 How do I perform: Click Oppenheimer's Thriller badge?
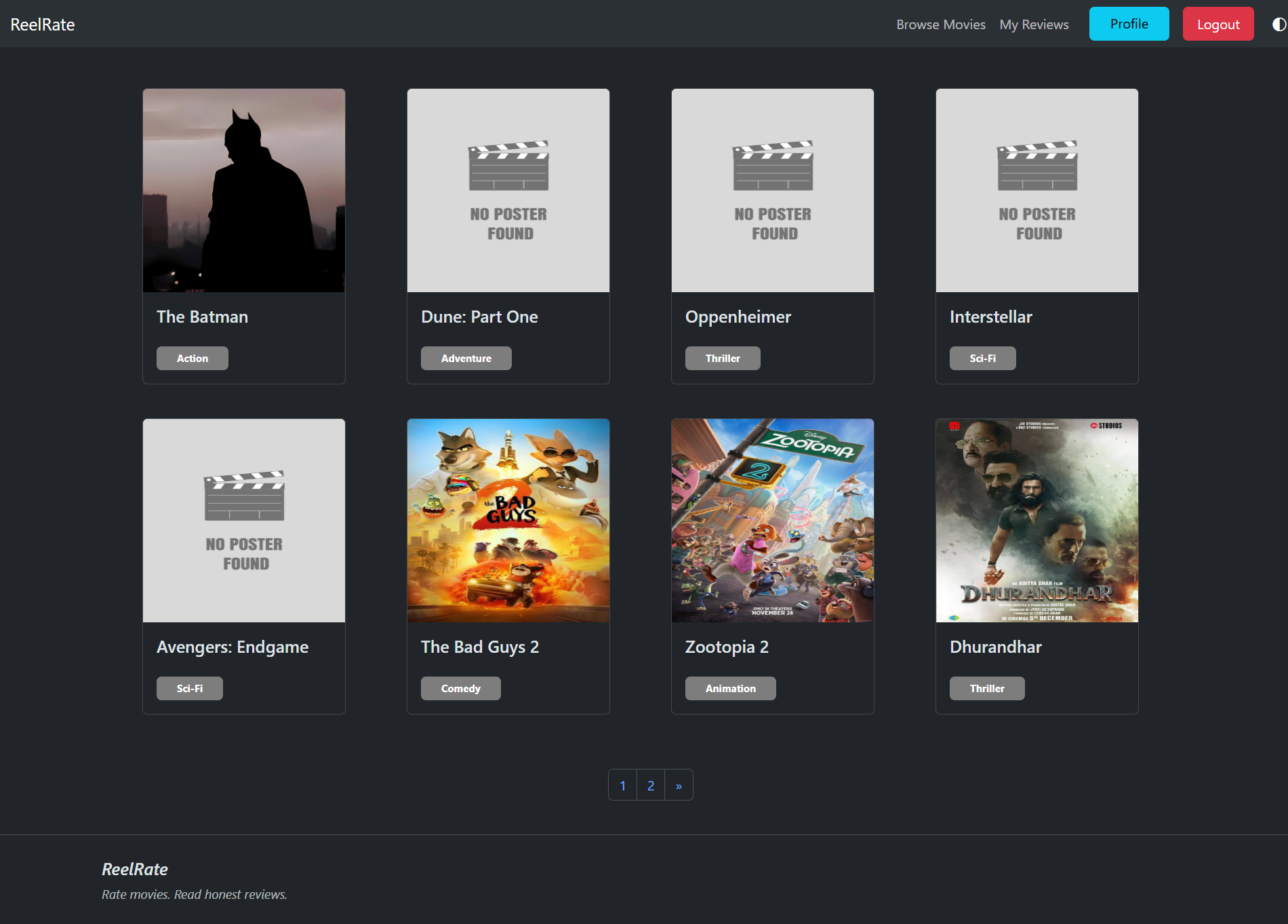pyautogui.click(x=723, y=358)
